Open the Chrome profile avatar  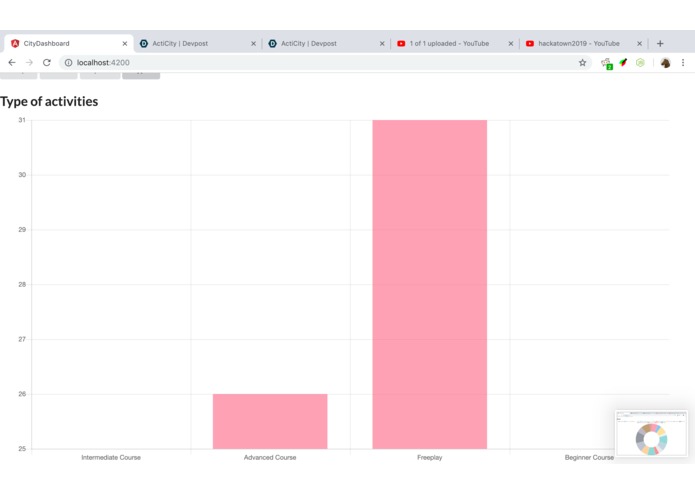click(x=665, y=63)
